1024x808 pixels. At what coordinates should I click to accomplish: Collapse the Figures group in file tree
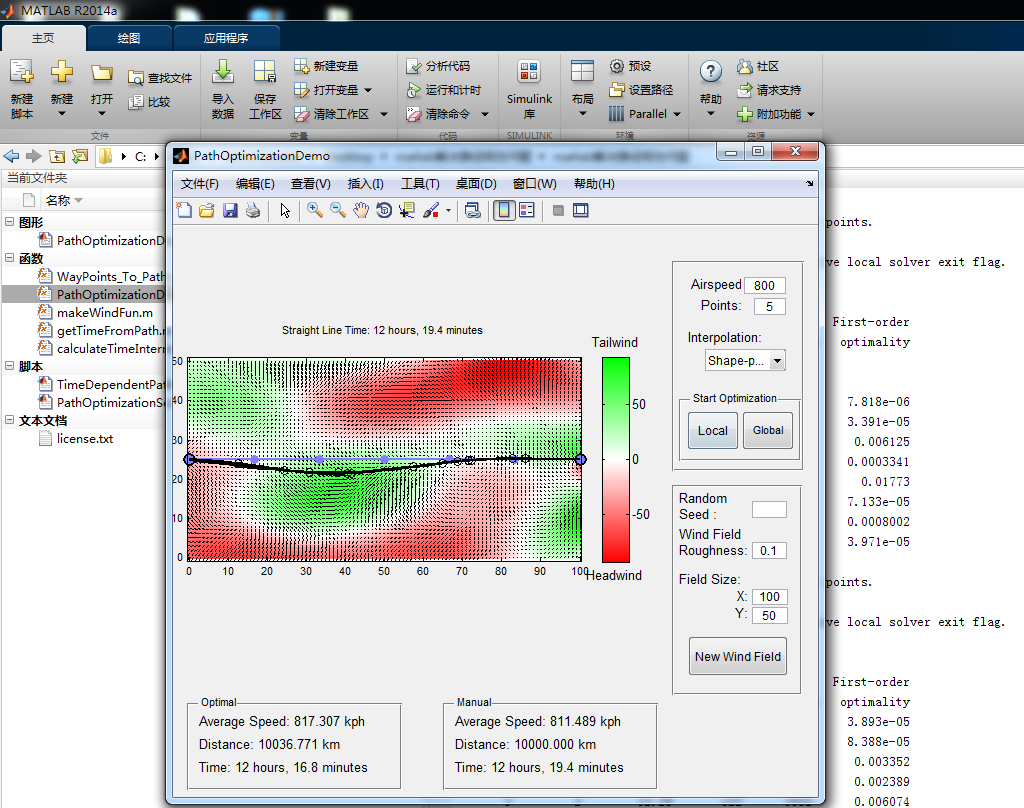[x=9, y=222]
